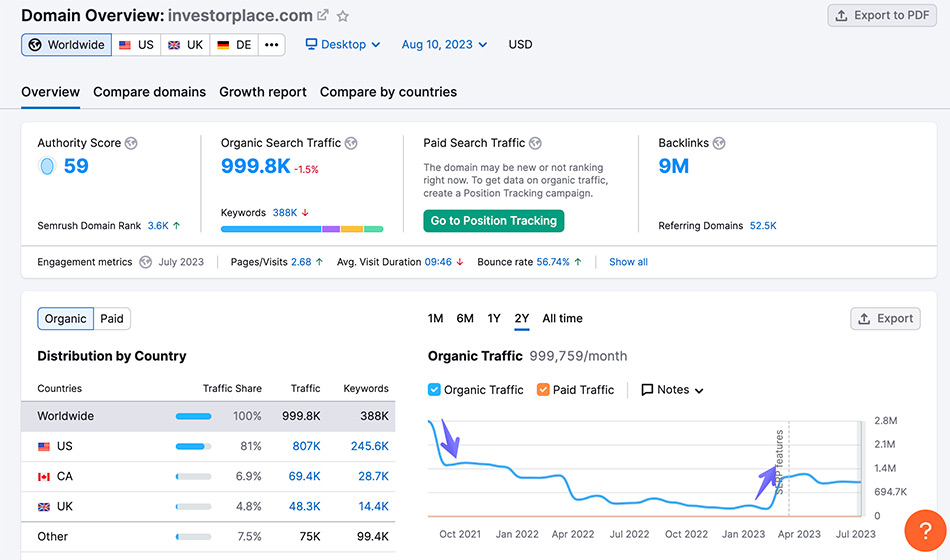Select the Worldwide database button
Viewport: 950px width, 560px height.
(67, 45)
